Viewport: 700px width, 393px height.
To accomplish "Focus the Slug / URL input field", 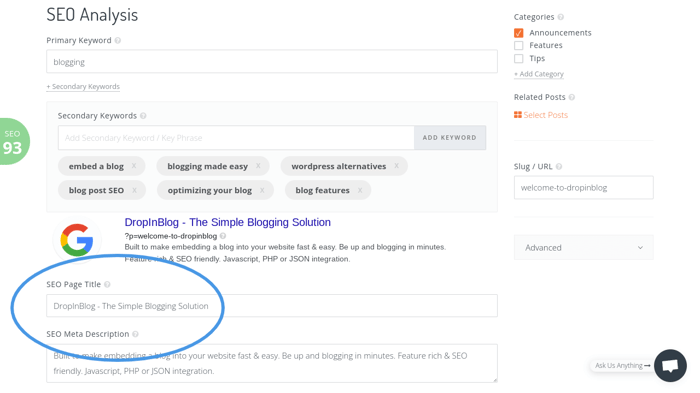I will click(583, 188).
